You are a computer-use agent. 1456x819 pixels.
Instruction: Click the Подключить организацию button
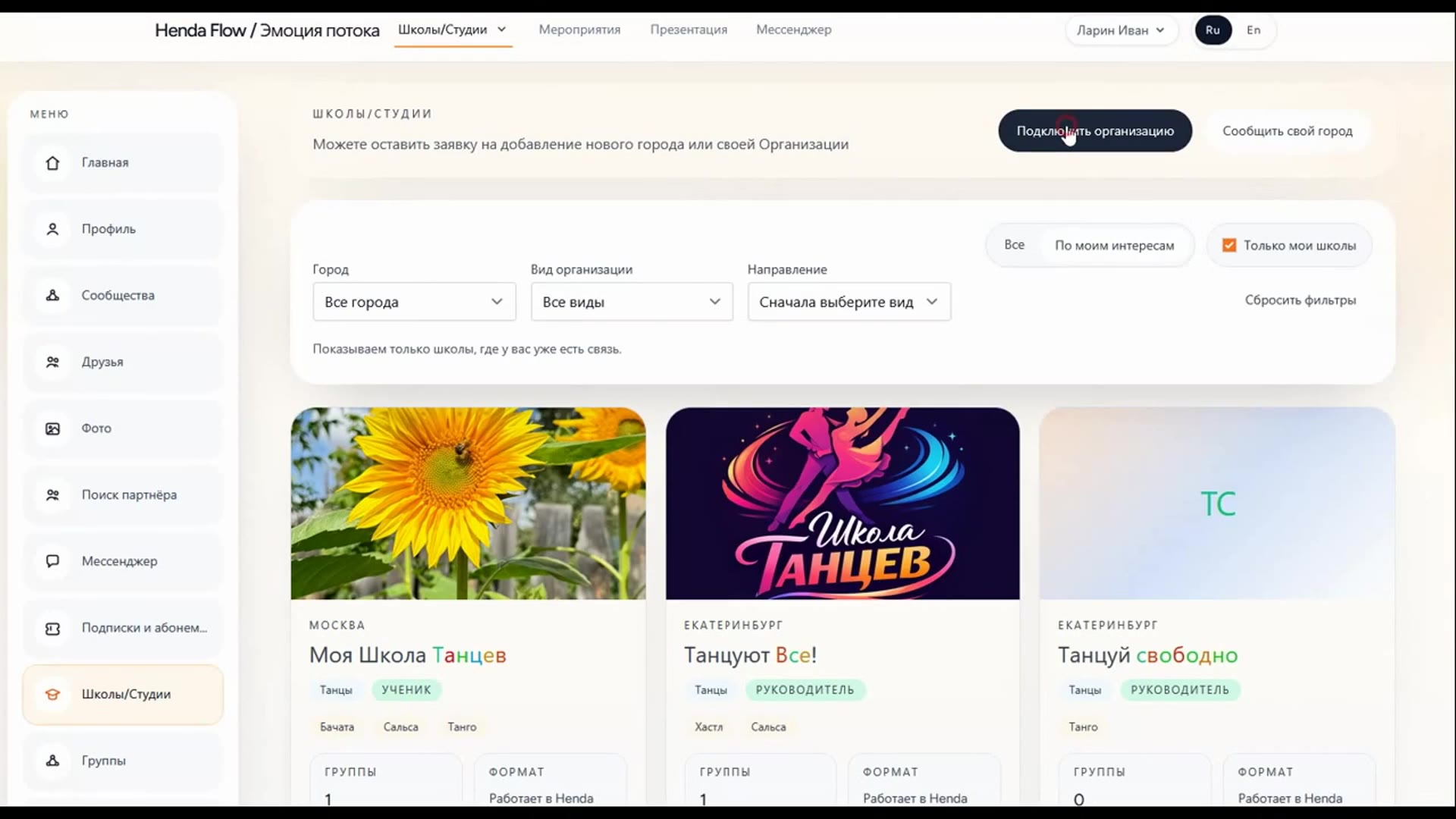1095,131
